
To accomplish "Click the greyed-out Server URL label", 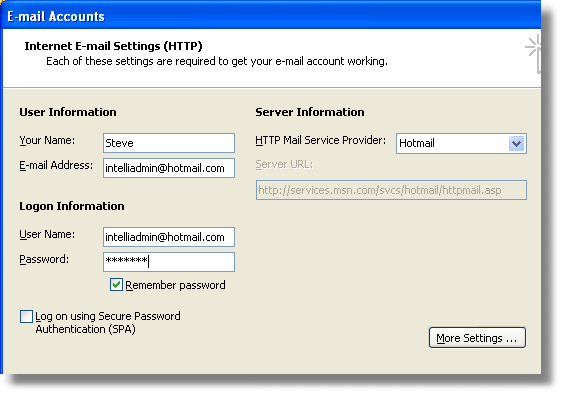I will pyautogui.click(x=284, y=165).
